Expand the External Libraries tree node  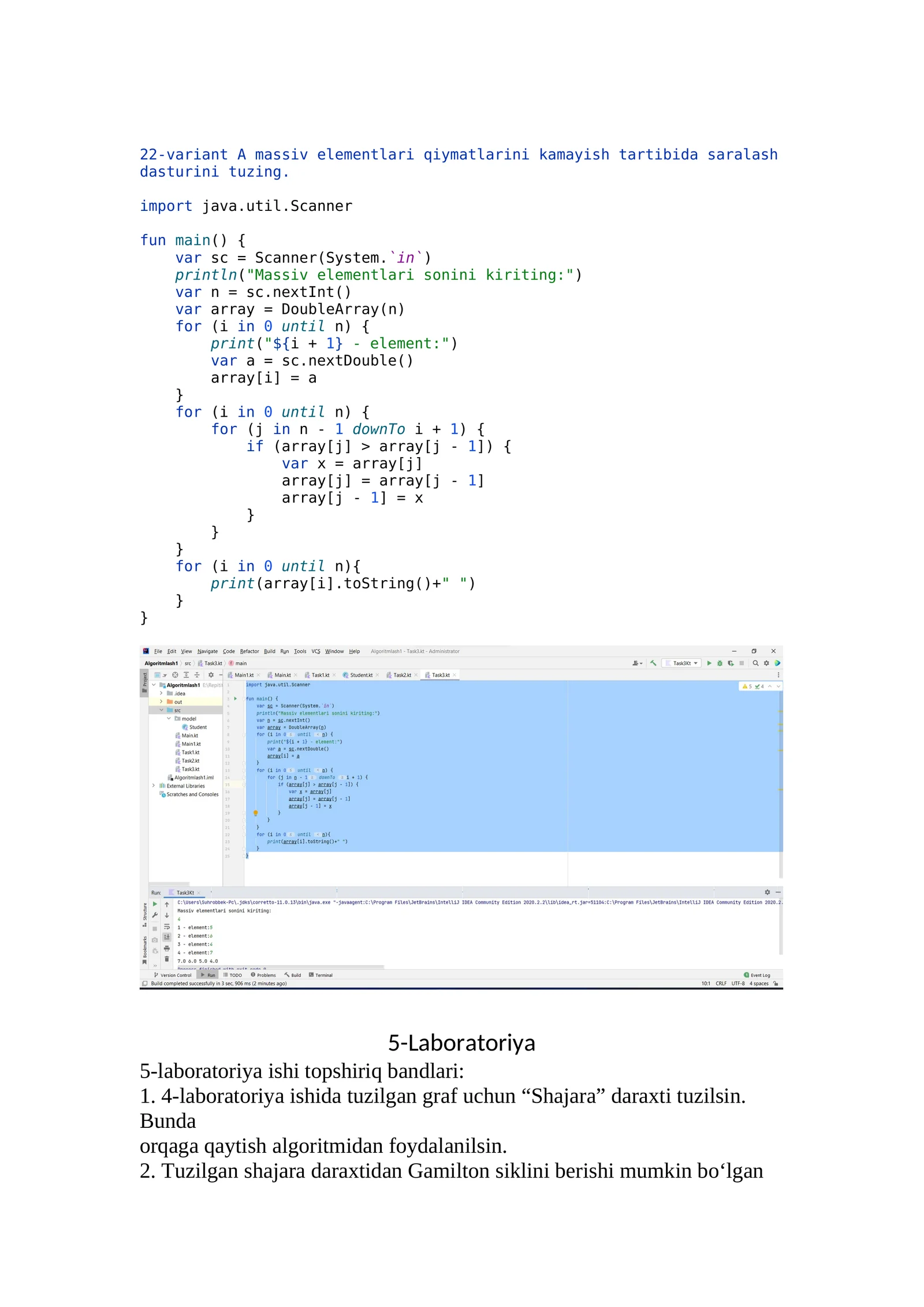click(154, 786)
